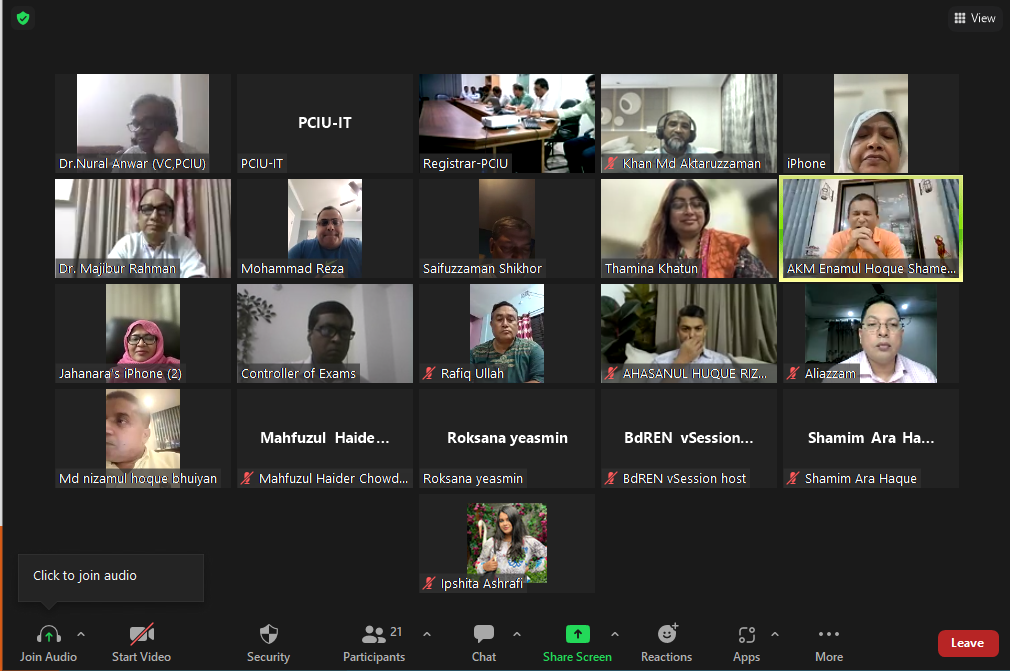Expand share options caret beside Share Screen
Image resolution: width=1010 pixels, height=671 pixels.
click(615, 634)
